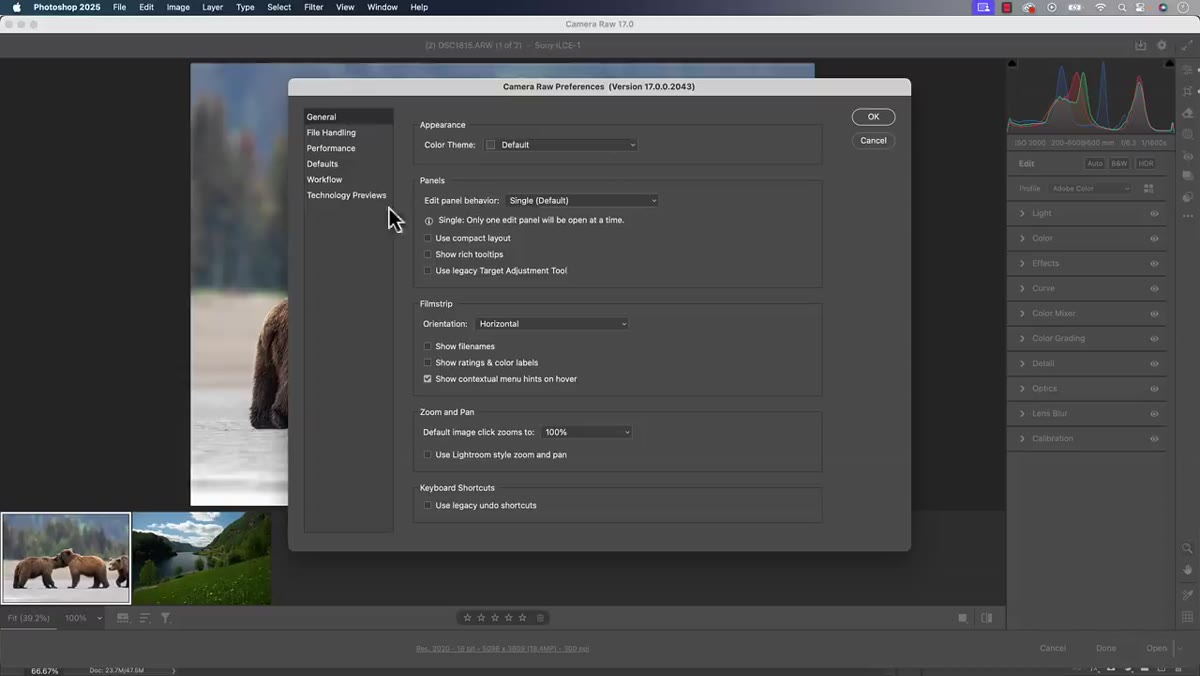This screenshot has height=676, width=1200.
Task: Enable Show rich tooltips checkbox
Action: coord(428,254)
